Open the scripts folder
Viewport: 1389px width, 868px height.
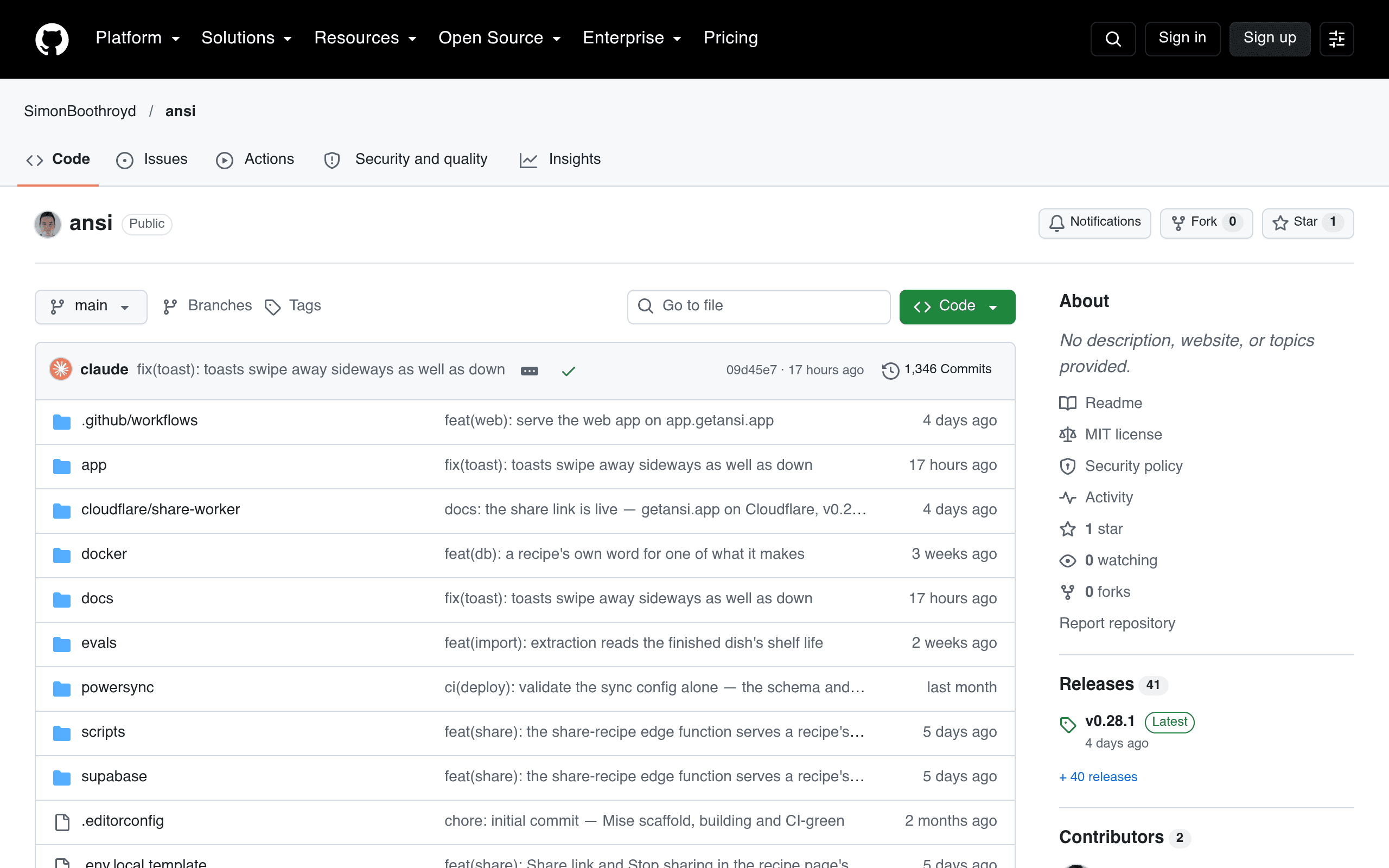point(103,732)
